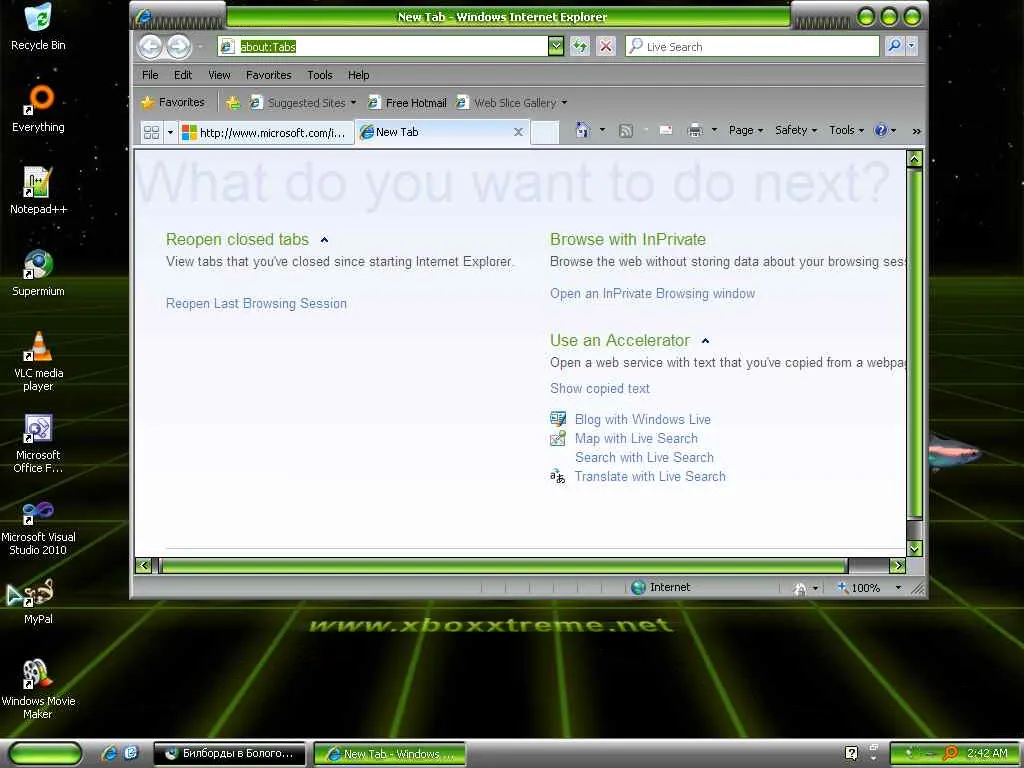This screenshot has height=768, width=1024.
Task: Open the Edit menu
Action: pyautogui.click(x=183, y=75)
